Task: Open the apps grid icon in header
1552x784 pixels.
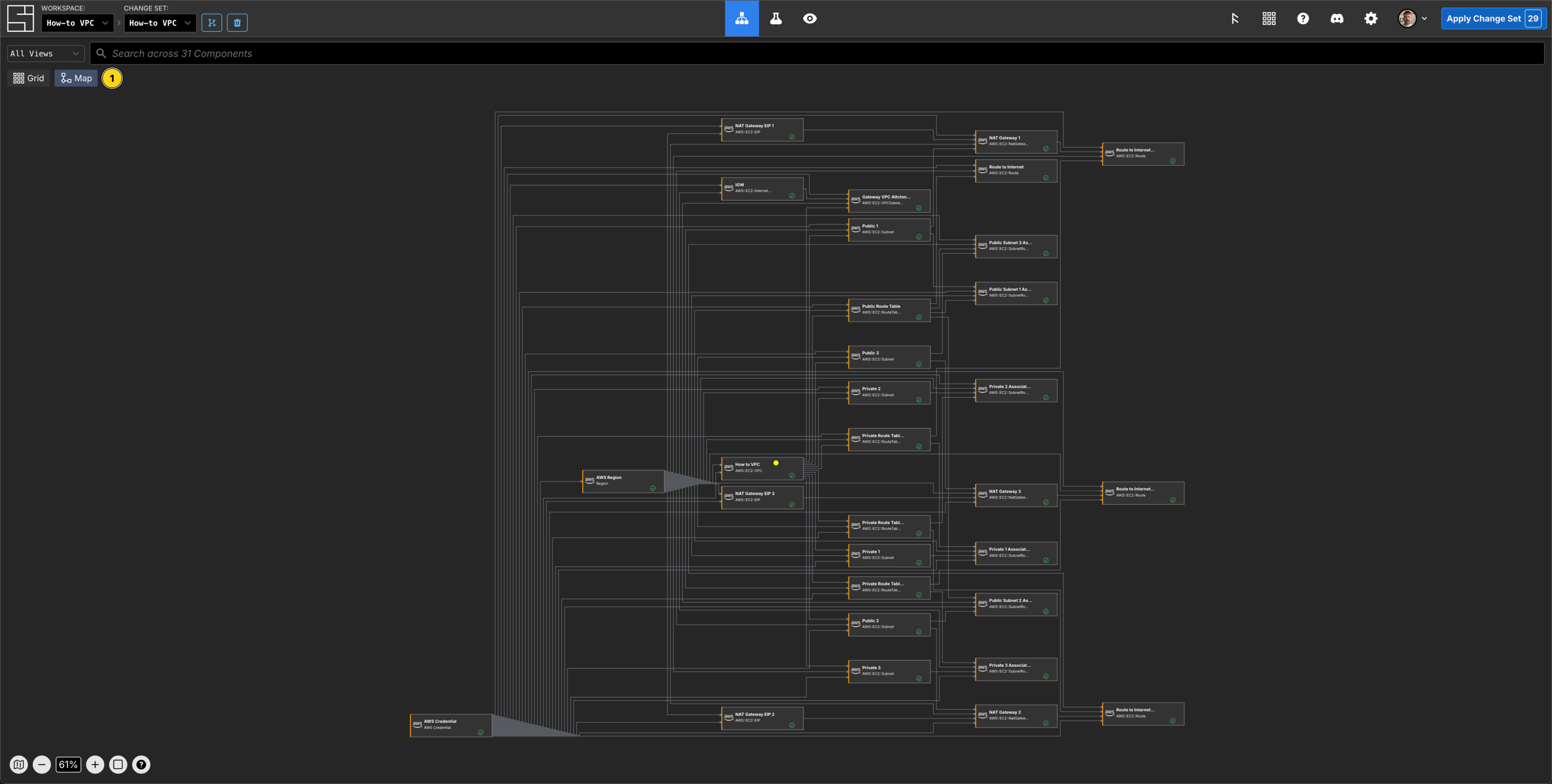Action: (1269, 18)
